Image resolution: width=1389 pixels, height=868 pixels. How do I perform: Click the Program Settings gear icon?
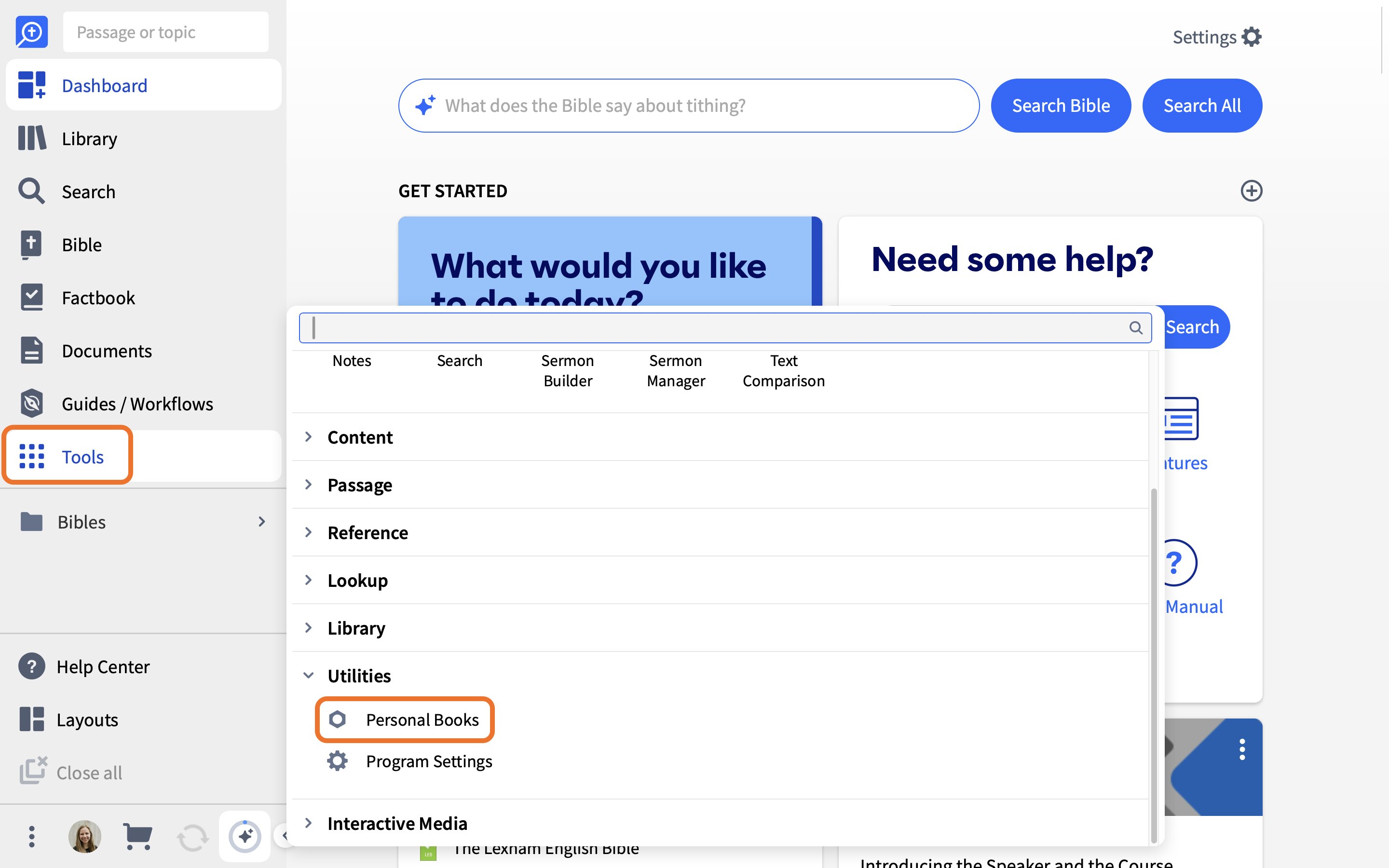[338, 761]
